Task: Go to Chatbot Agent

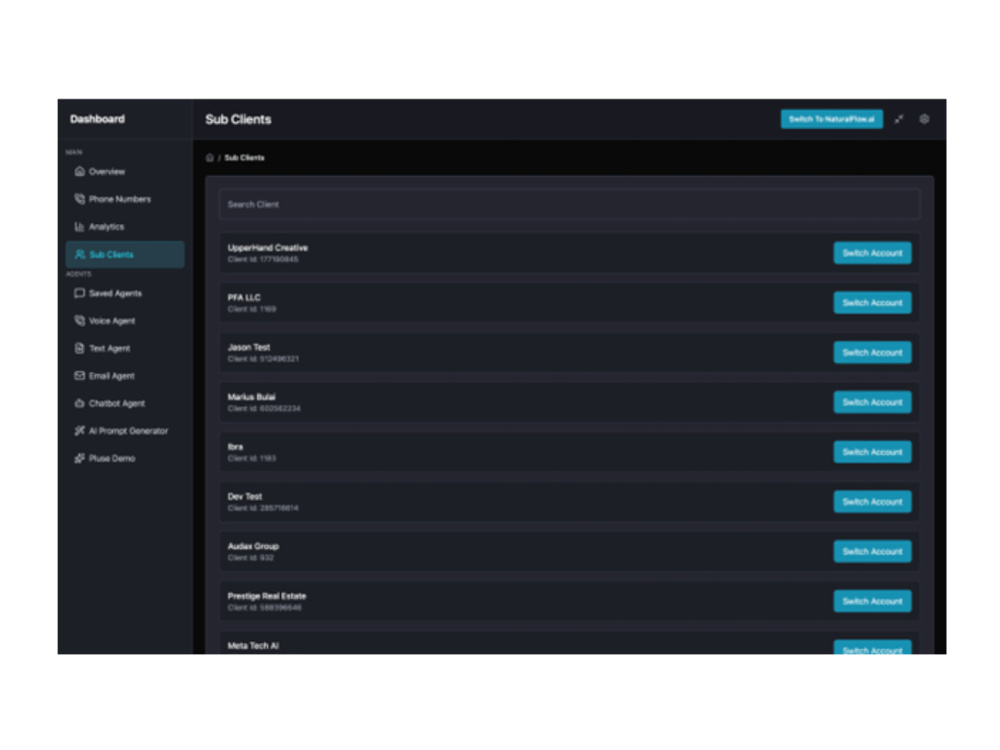Action: pos(125,403)
